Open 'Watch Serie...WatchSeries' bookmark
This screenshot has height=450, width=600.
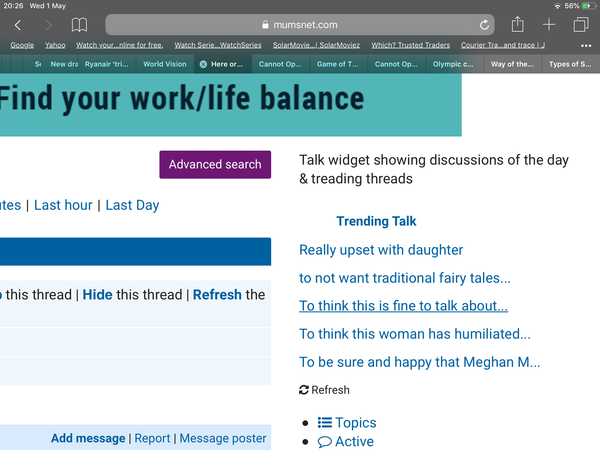point(218,45)
